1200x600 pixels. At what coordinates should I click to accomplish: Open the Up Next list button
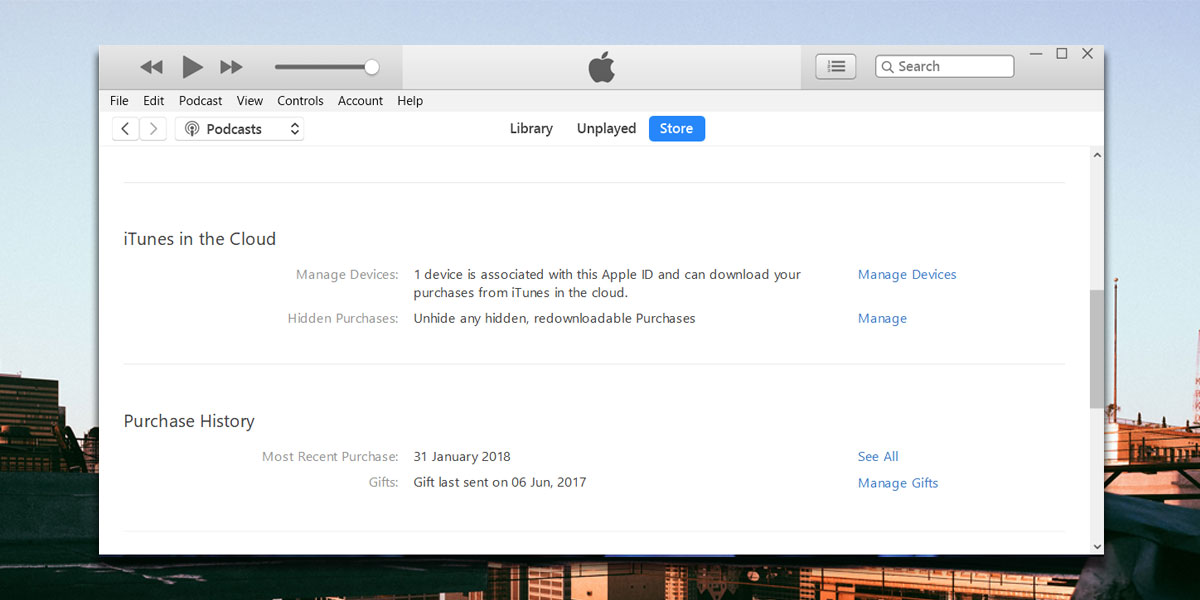pos(836,66)
